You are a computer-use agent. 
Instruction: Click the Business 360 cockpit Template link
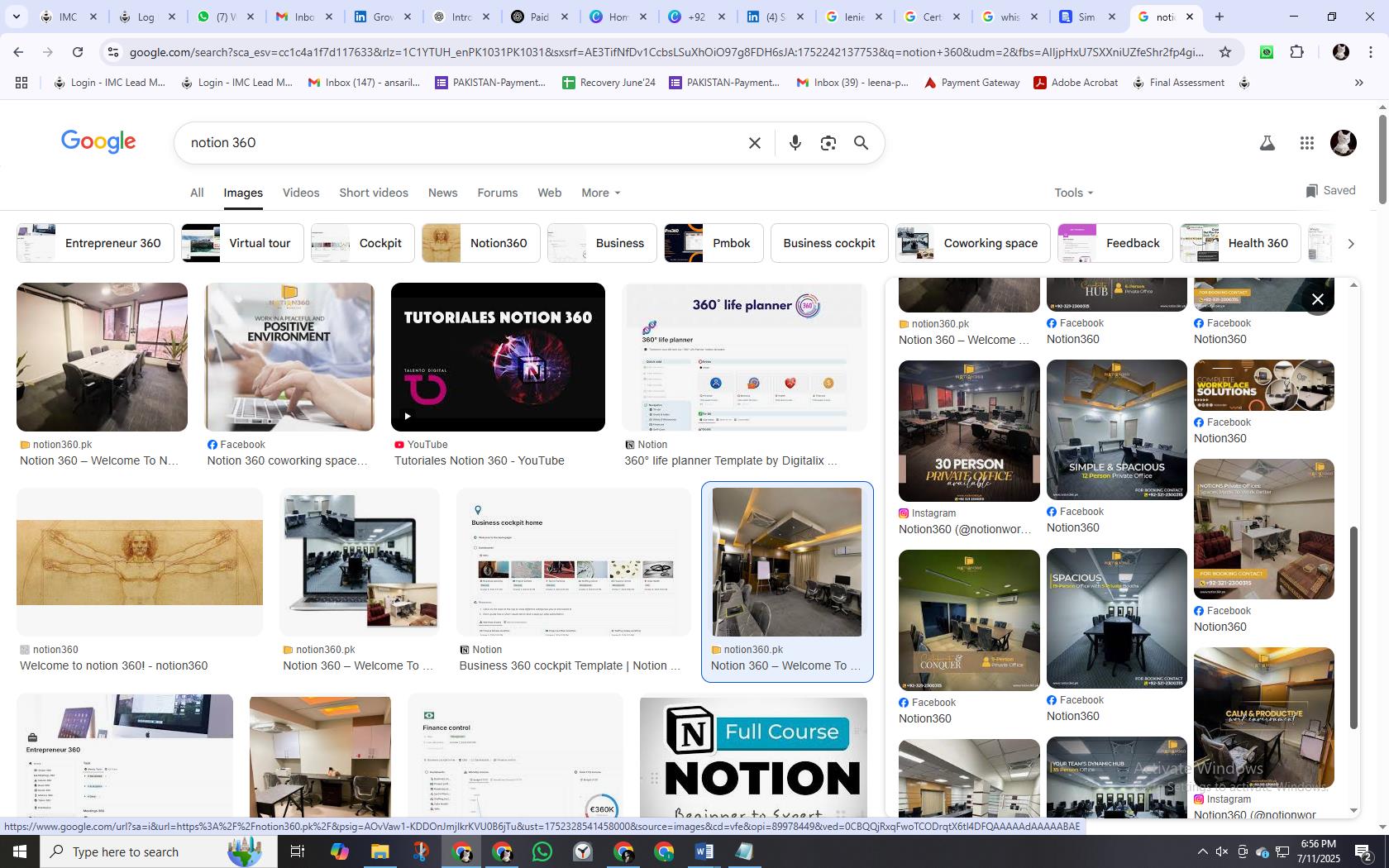click(570, 665)
